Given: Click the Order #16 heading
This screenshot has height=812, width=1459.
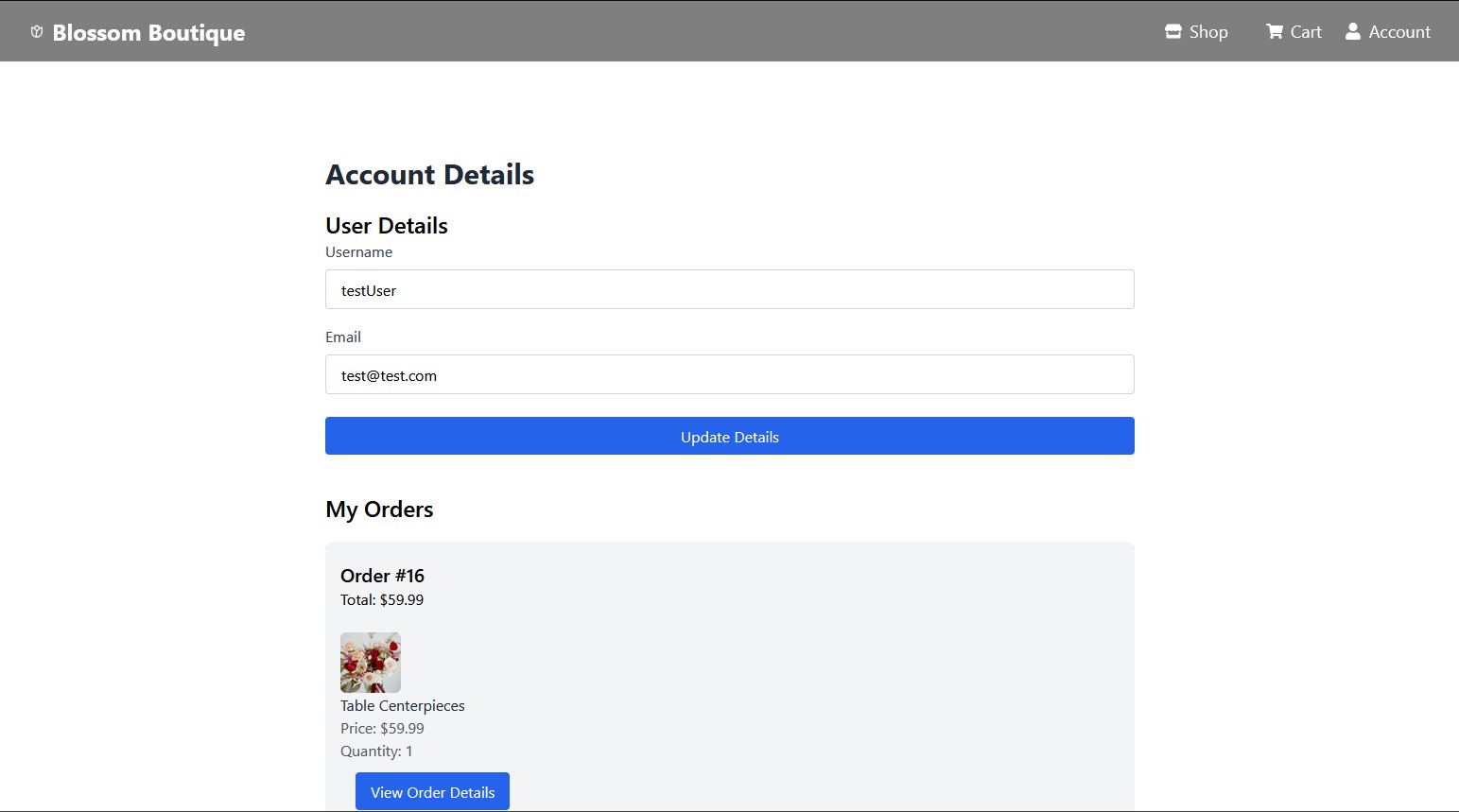Looking at the screenshot, I should click(382, 576).
